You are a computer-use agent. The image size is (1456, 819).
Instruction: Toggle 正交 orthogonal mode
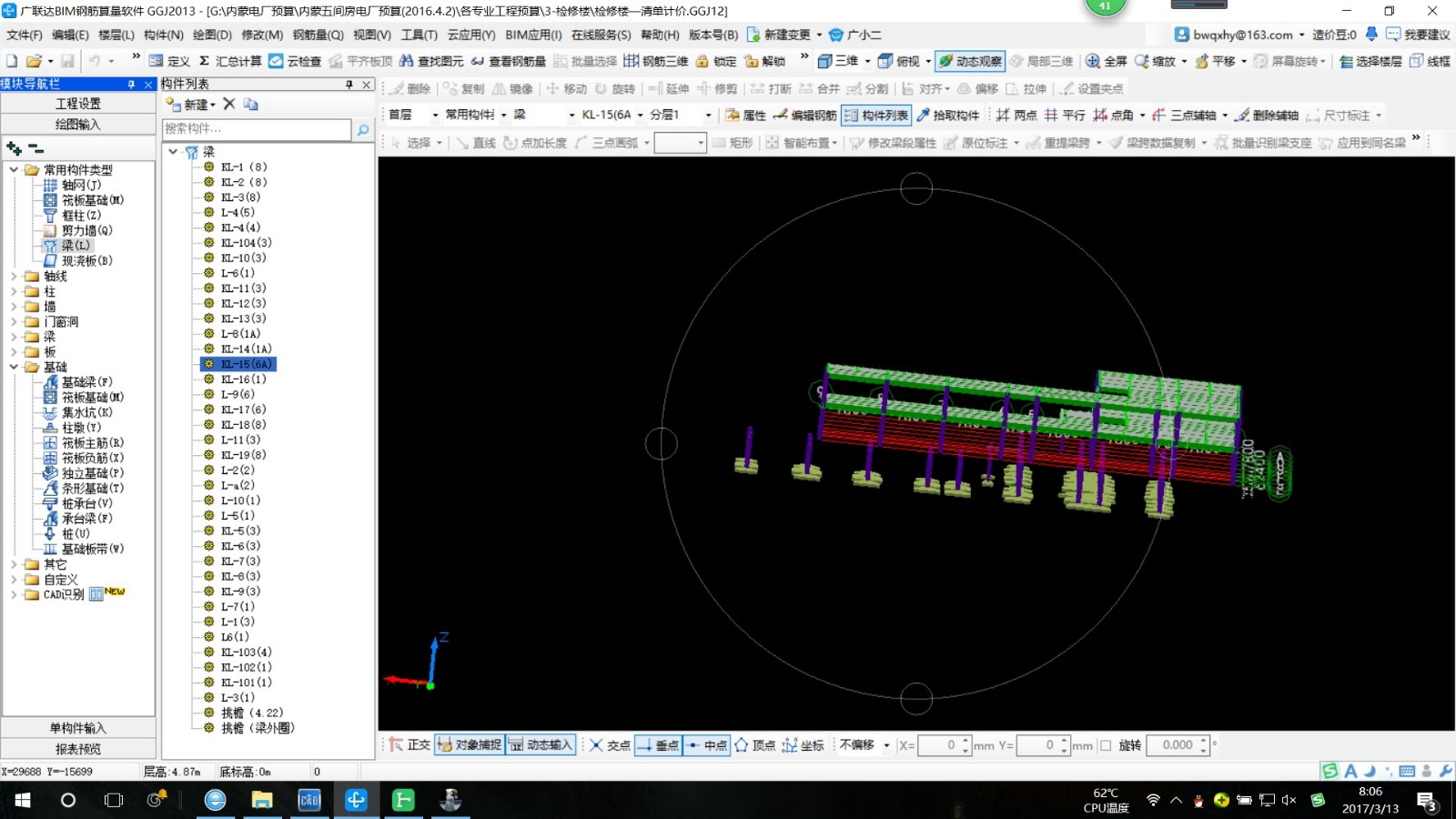[409, 744]
